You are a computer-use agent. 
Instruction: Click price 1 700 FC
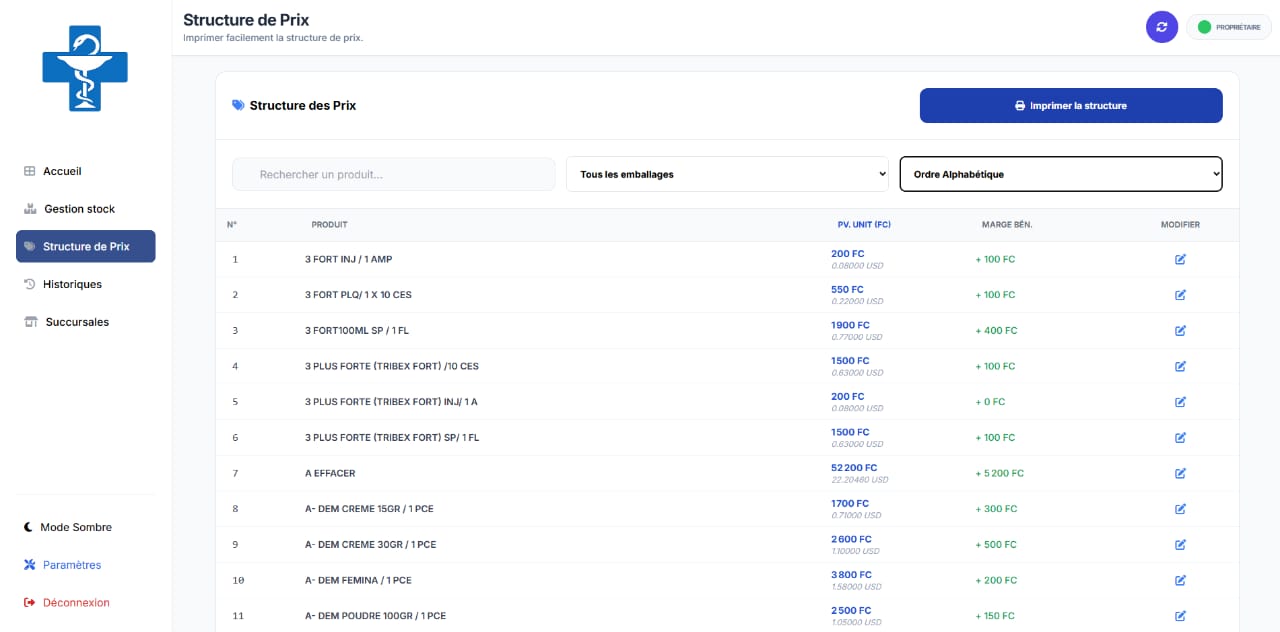coord(850,503)
